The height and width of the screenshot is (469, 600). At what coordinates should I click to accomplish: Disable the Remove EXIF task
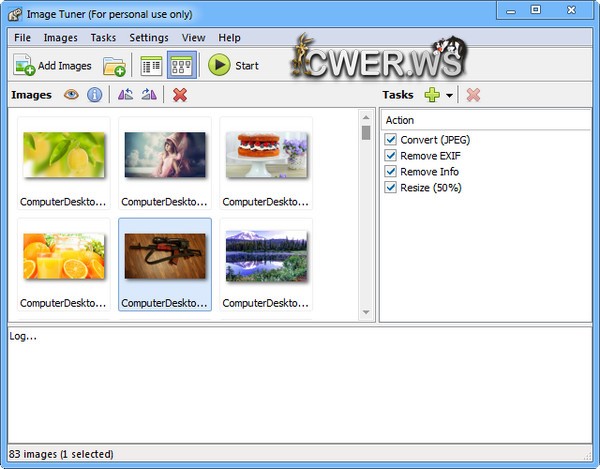[391, 156]
